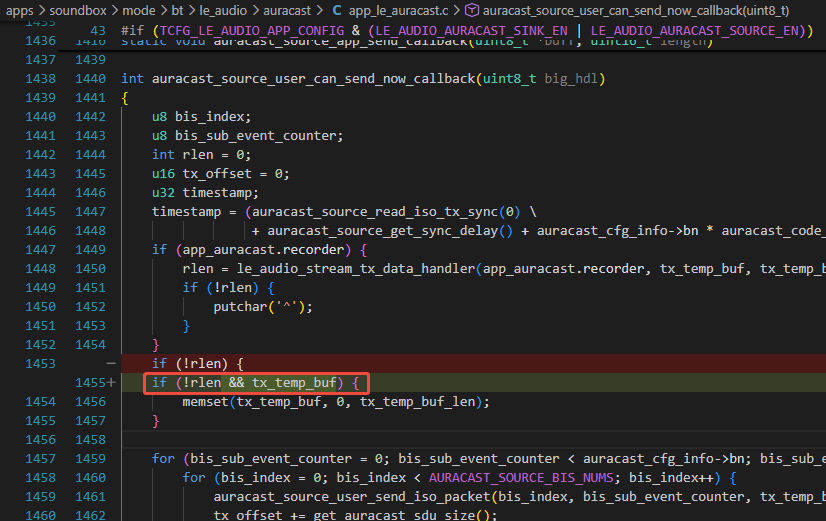Screen dimensions: 826x521
Task: Select the app_le_auracast.c breadcrumb file
Action: click(399, 10)
